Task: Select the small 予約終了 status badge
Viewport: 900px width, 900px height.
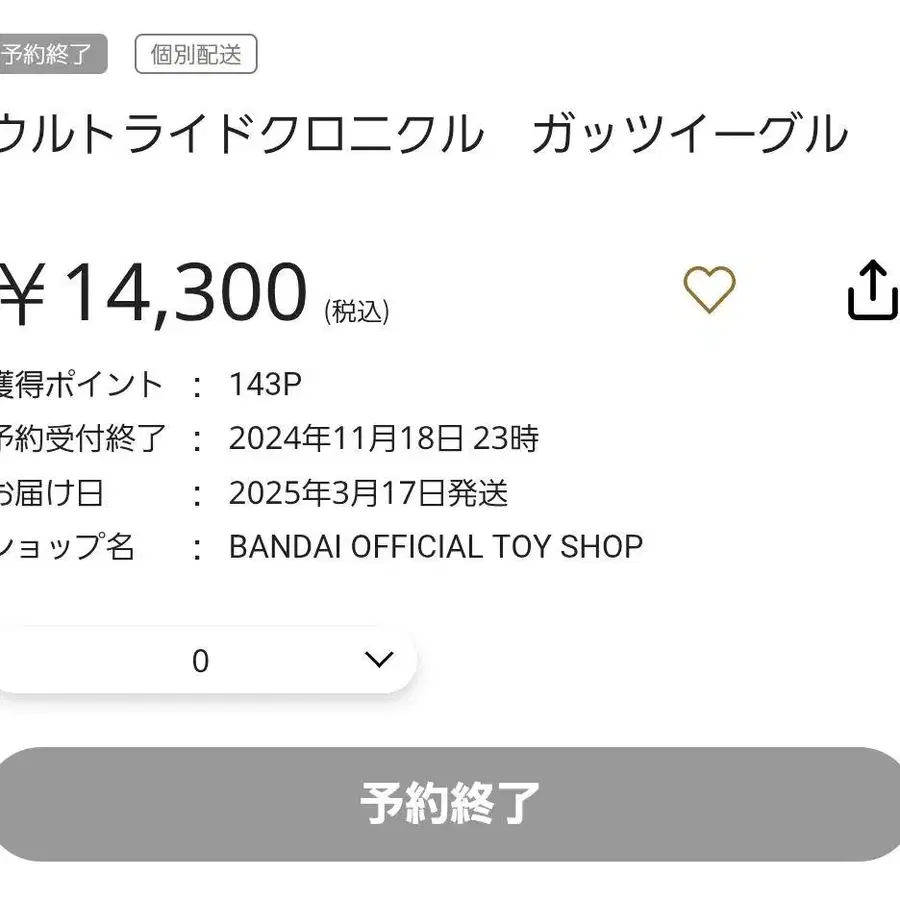Action: pos(53,54)
